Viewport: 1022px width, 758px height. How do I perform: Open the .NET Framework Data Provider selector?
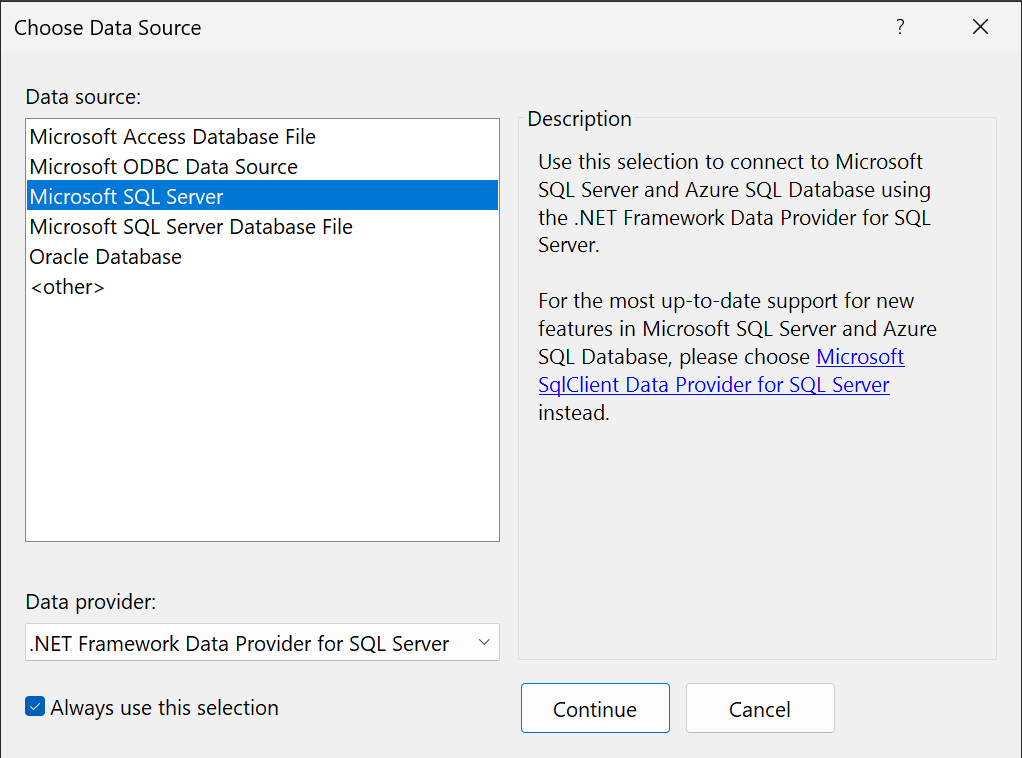[262, 642]
